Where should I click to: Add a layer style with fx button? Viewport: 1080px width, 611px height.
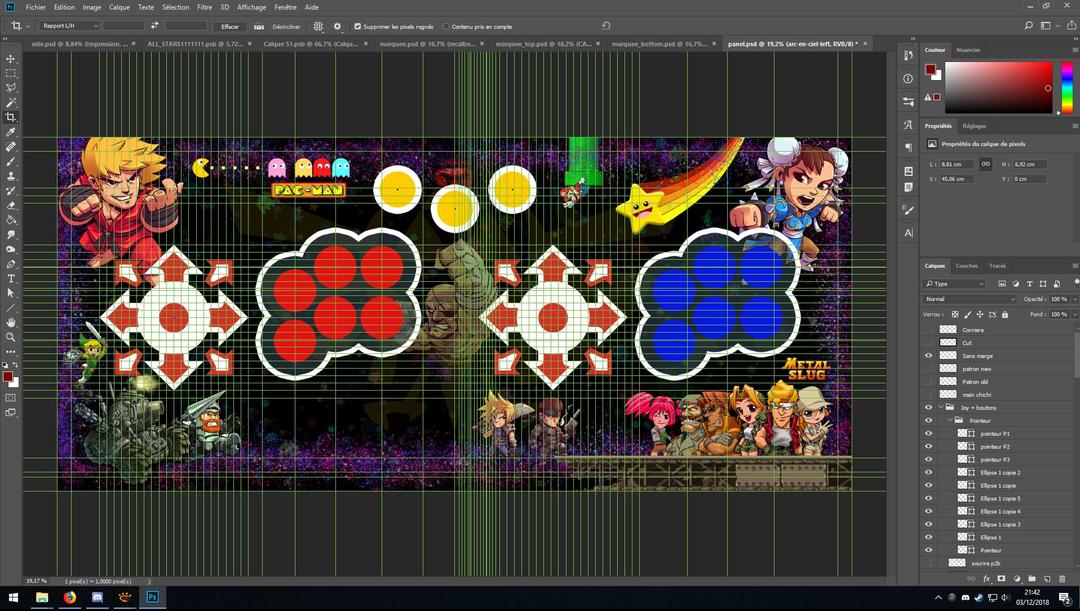tap(986, 579)
